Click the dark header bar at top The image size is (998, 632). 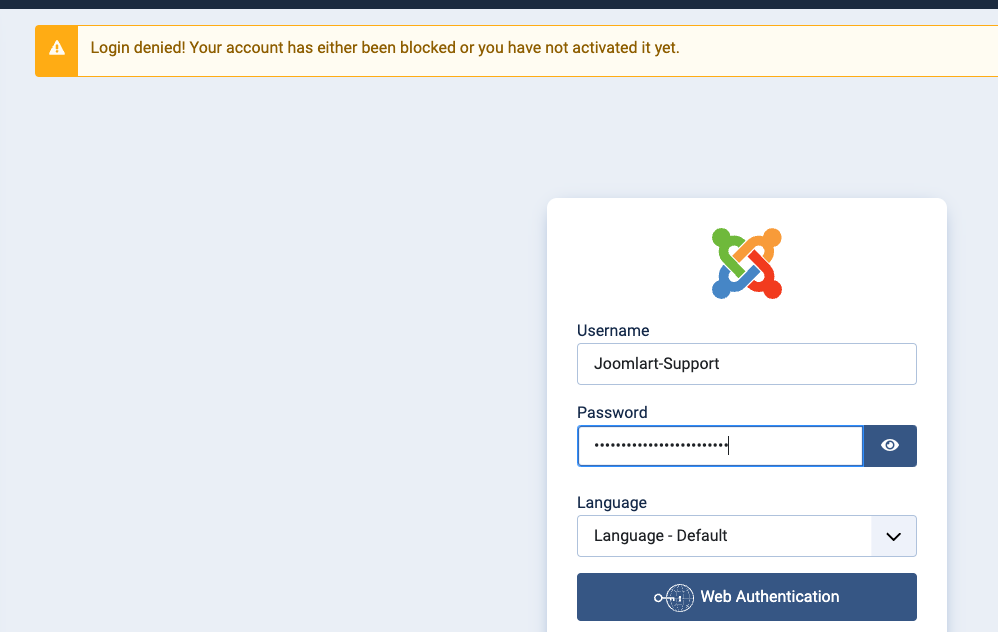(x=499, y=4)
